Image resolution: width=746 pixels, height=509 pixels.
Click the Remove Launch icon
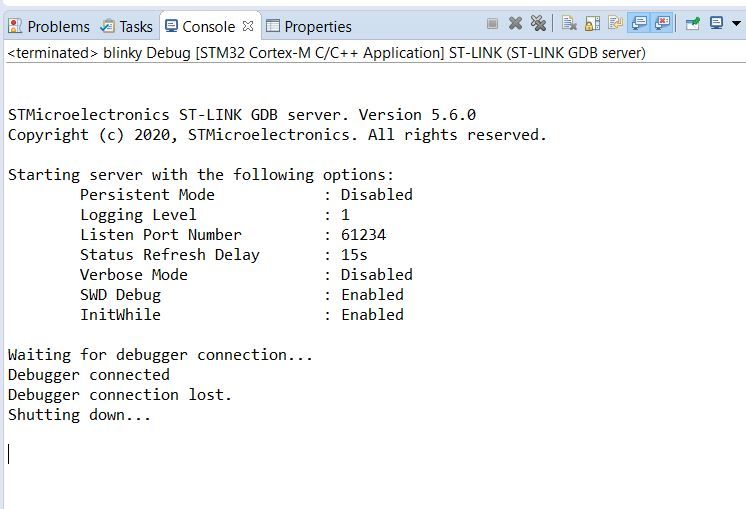coord(515,23)
